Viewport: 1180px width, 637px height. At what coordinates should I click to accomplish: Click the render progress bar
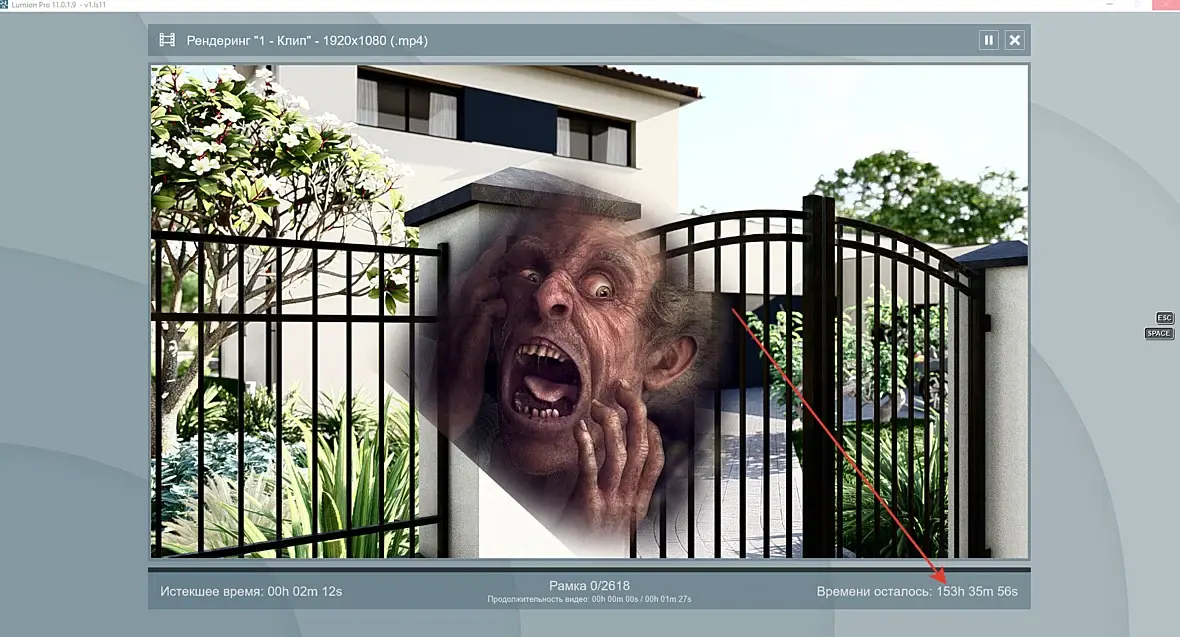pos(589,570)
